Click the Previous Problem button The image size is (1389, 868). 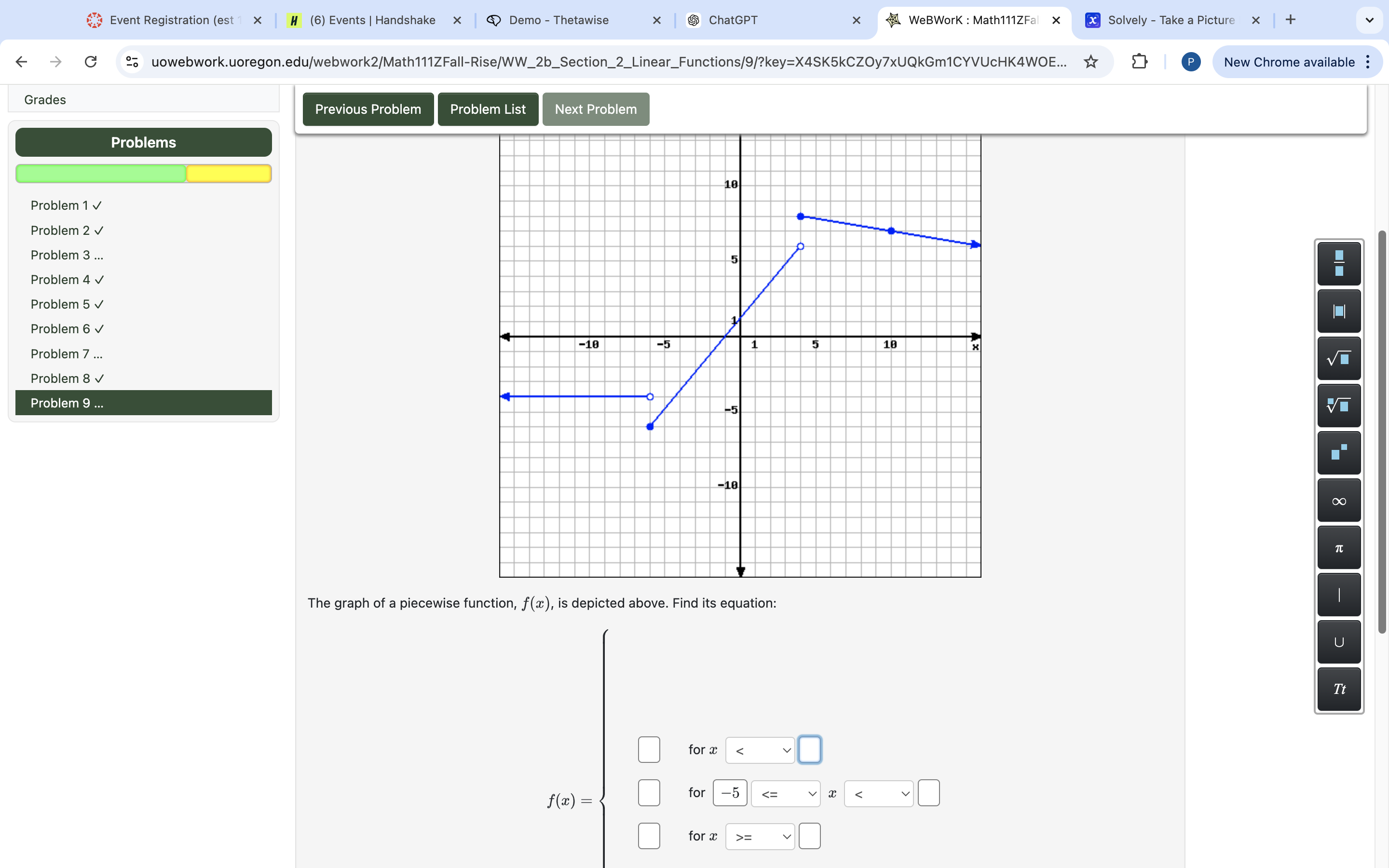pos(368,109)
